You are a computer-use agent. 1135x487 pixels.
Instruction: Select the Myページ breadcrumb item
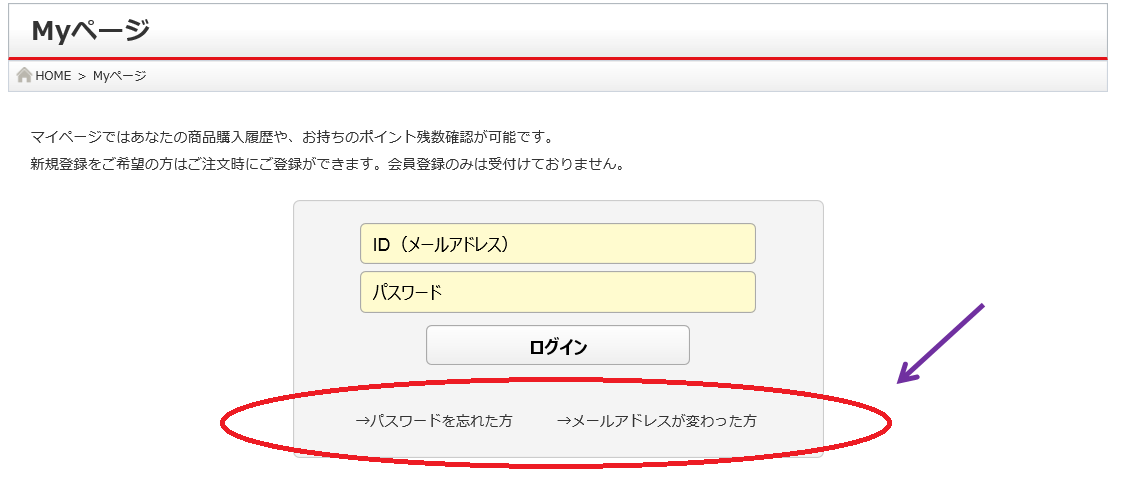pyautogui.click(x=119, y=76)
